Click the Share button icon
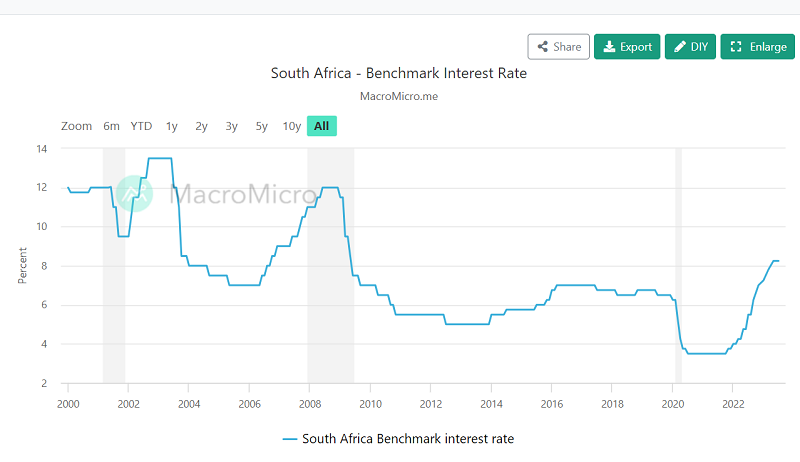800x462 pixels. coord(543,47)
